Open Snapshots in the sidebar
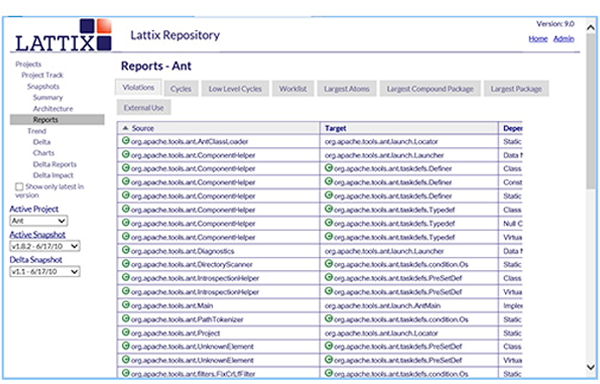 tap(43, 86)
